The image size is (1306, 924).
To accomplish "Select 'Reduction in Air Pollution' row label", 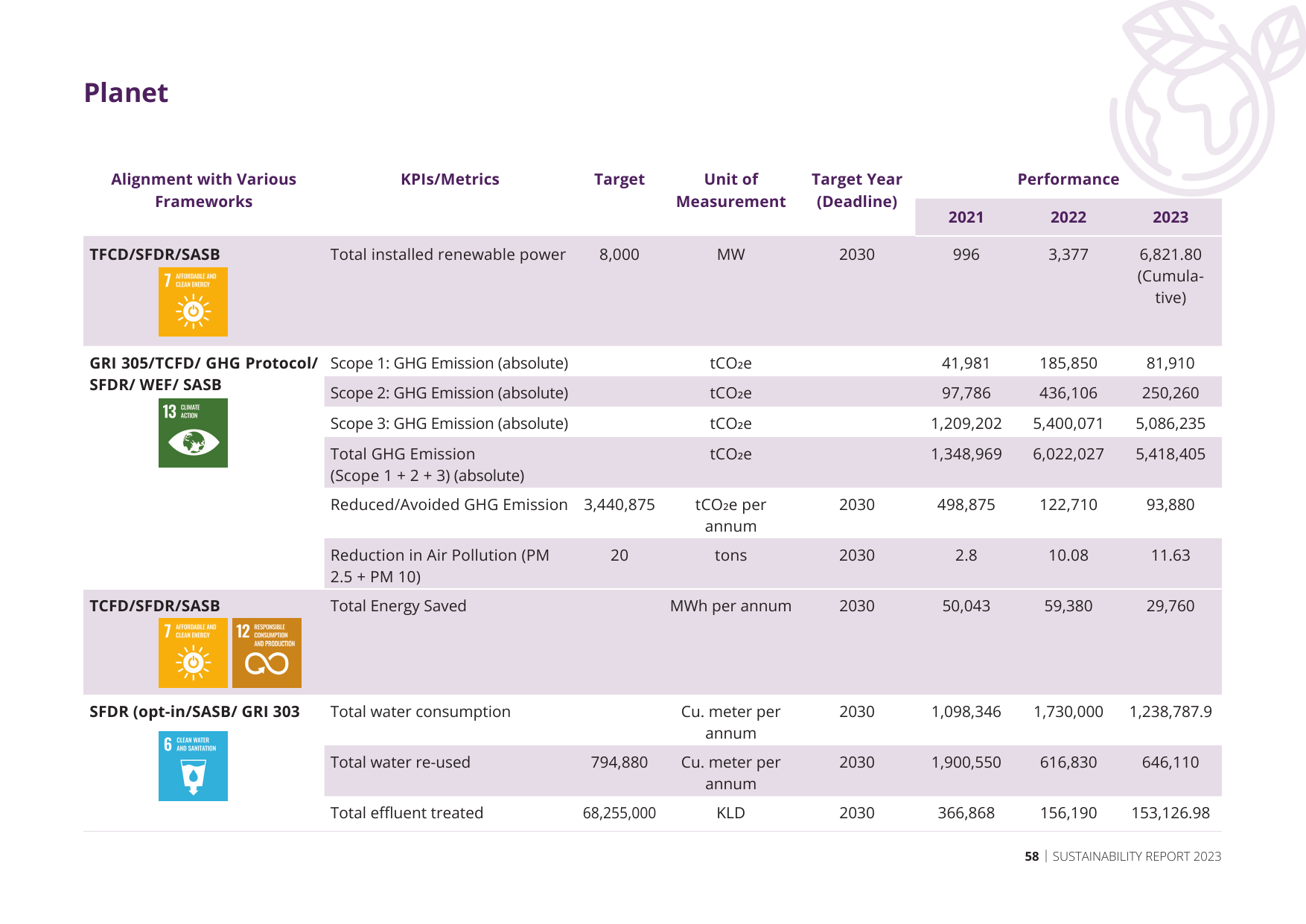I will click(440, 566).
